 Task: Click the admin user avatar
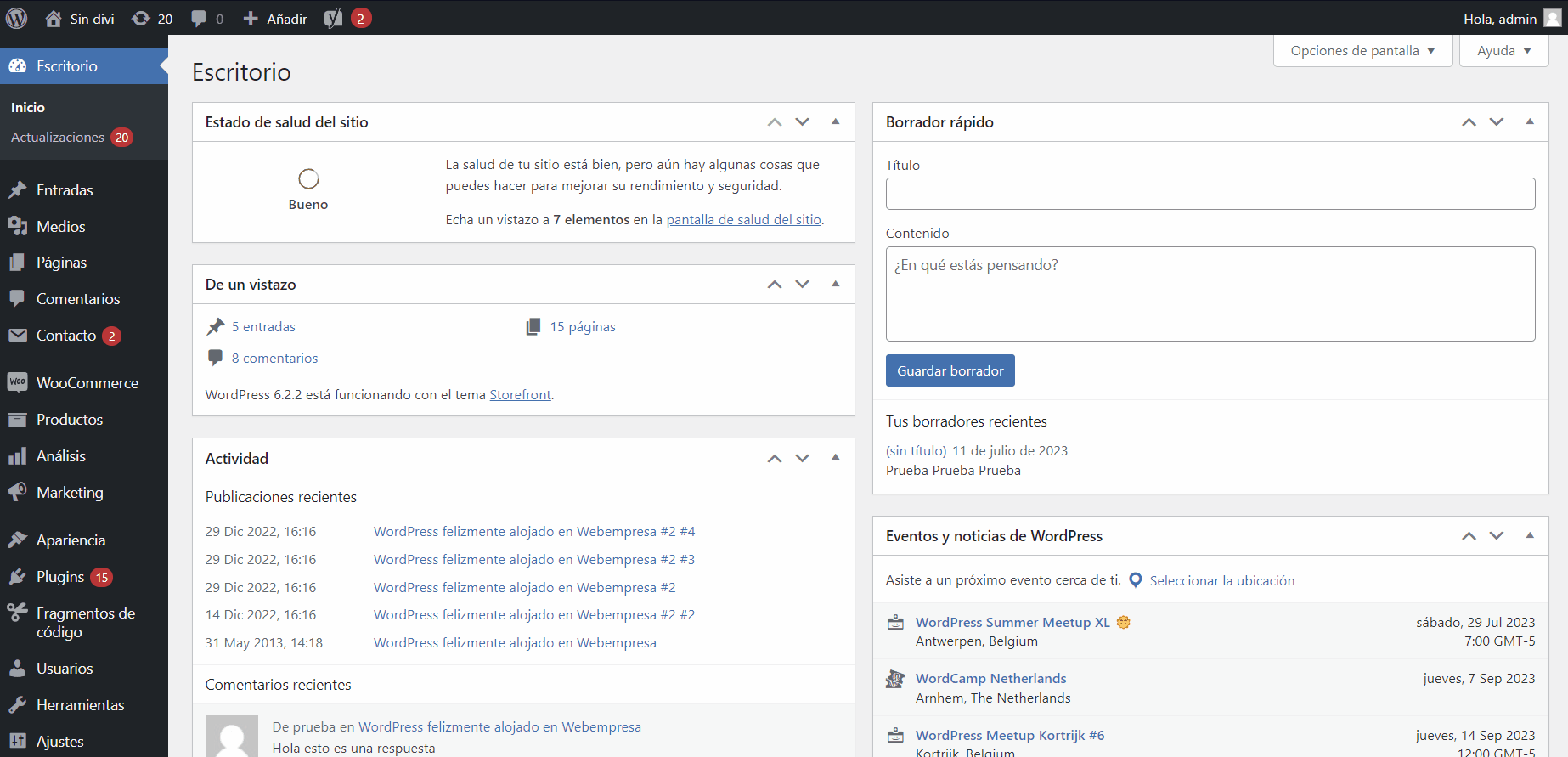pos(1552,18)
